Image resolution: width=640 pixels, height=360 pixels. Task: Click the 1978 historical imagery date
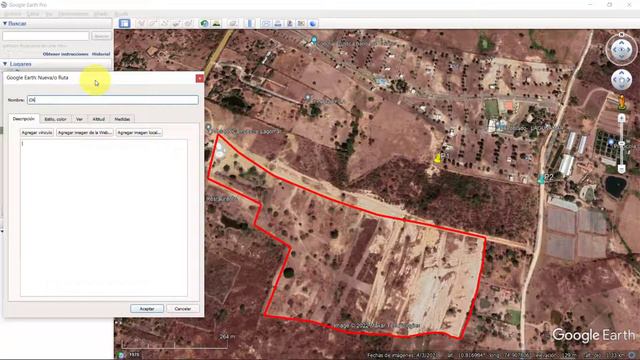coord(134,355)
